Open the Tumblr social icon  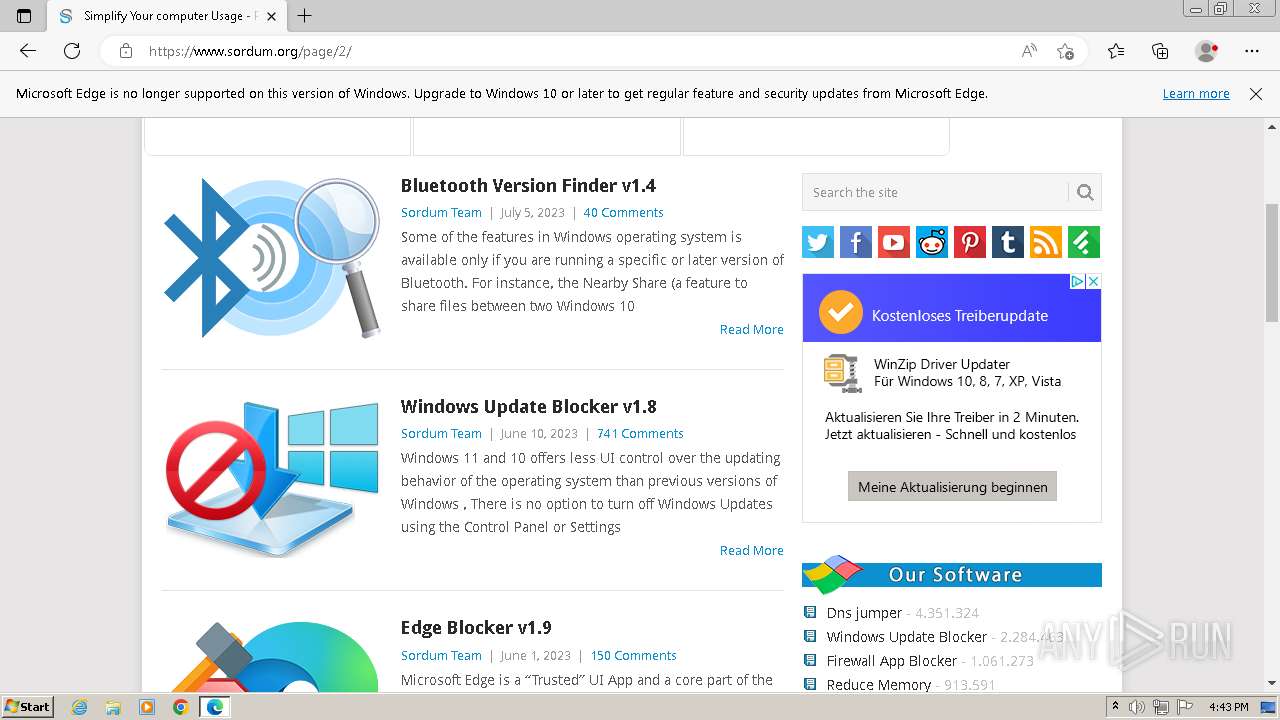[1008, 242]
